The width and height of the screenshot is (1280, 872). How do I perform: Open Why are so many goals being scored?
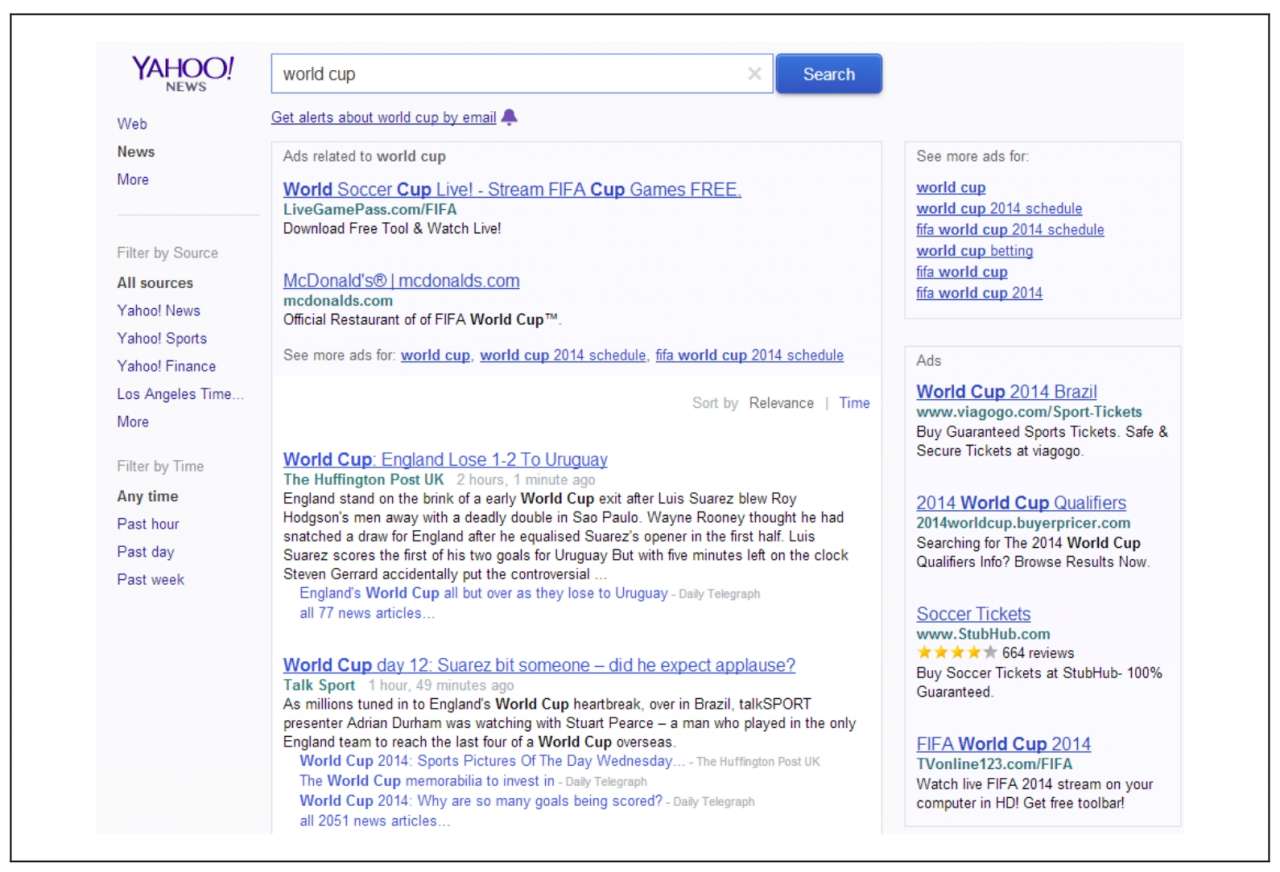click(481, 801)
